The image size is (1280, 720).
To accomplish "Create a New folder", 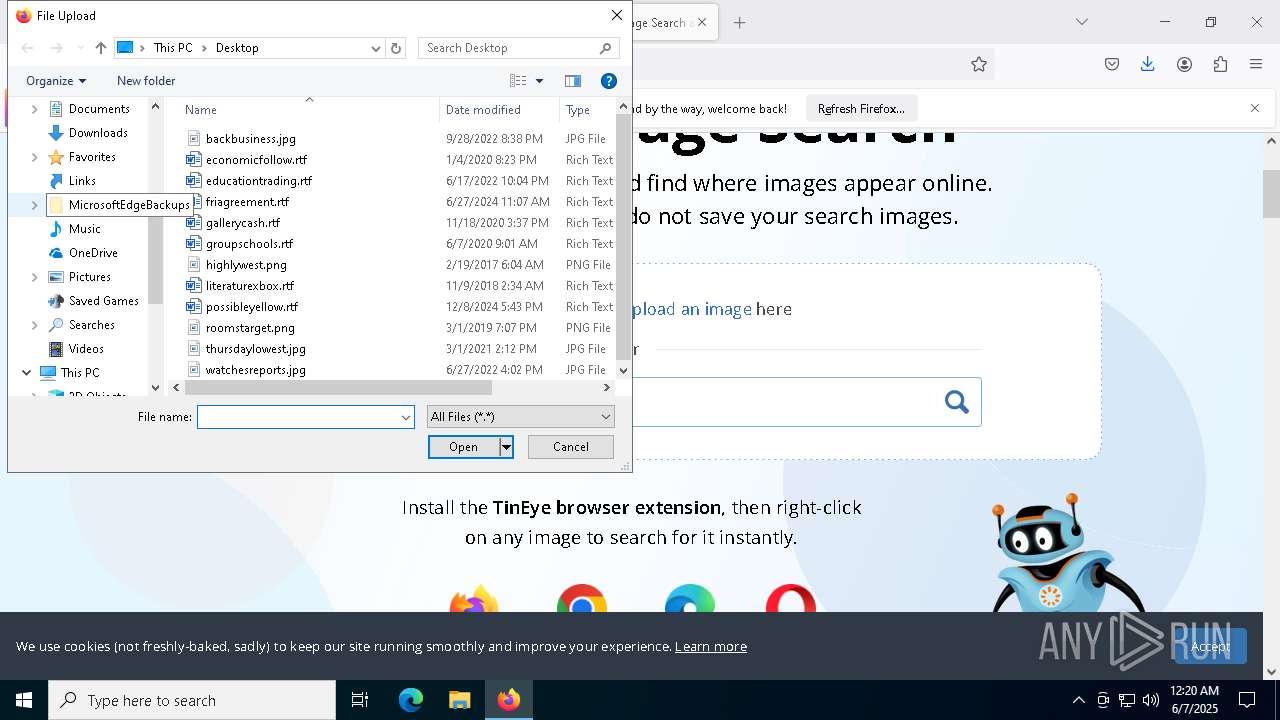I will (146, 81).
